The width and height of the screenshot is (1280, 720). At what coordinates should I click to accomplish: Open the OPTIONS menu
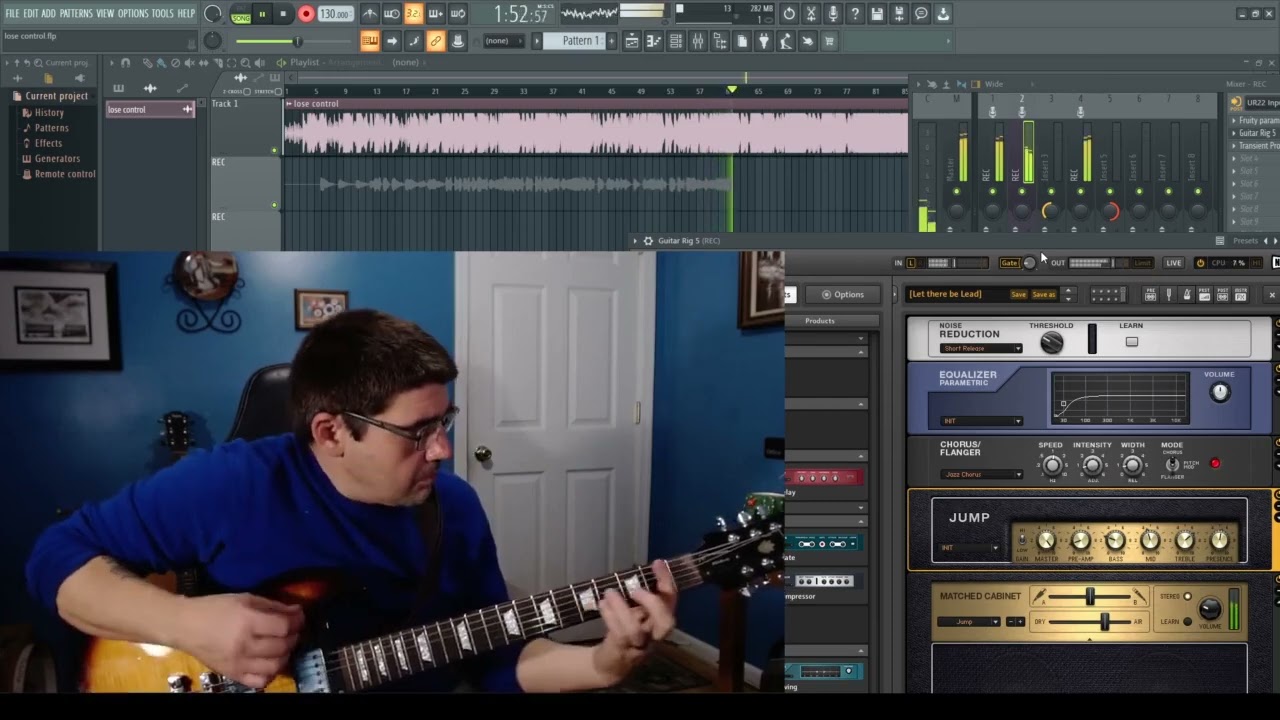[133, 14]
